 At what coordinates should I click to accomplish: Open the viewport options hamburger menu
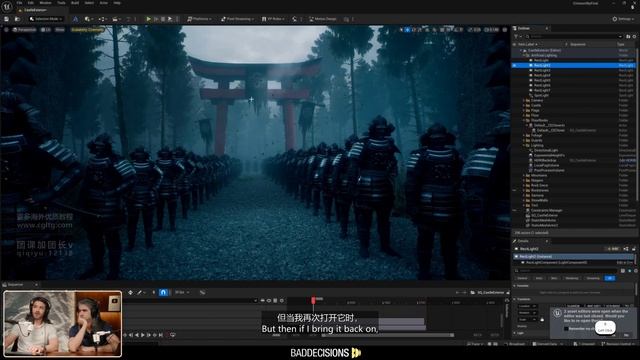coord(6,30)
